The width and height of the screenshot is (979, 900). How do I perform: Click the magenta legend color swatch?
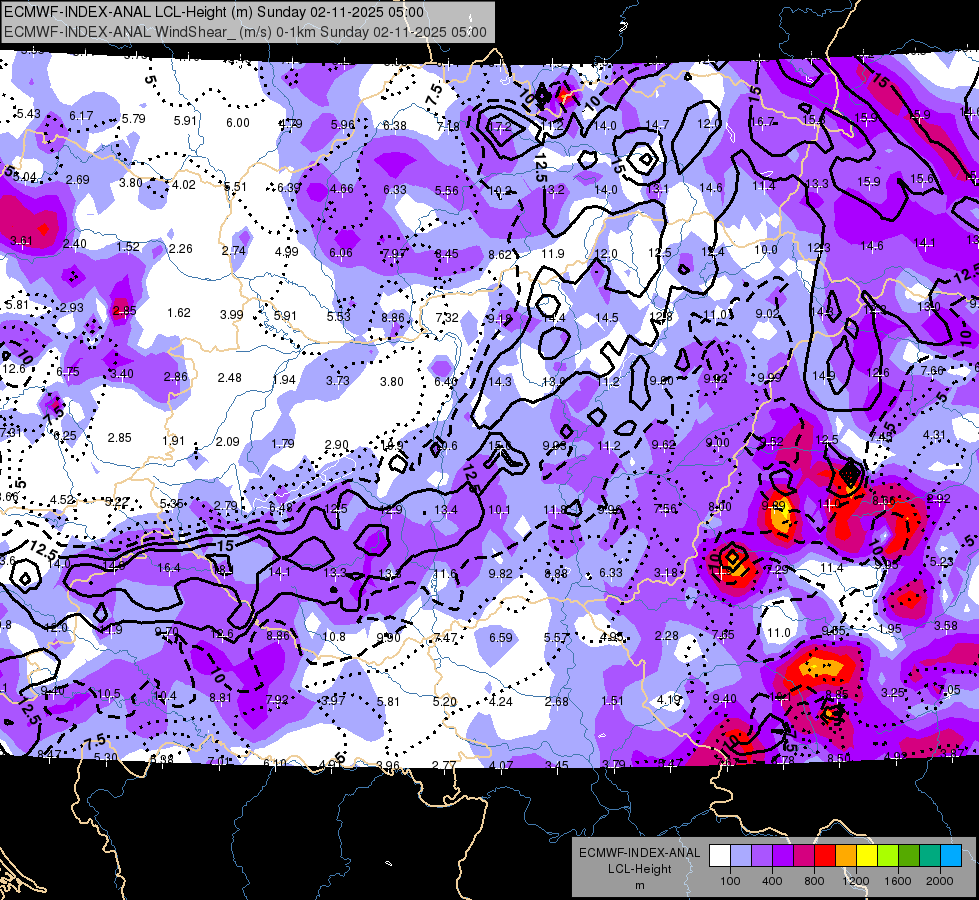(x=804, y=856)
